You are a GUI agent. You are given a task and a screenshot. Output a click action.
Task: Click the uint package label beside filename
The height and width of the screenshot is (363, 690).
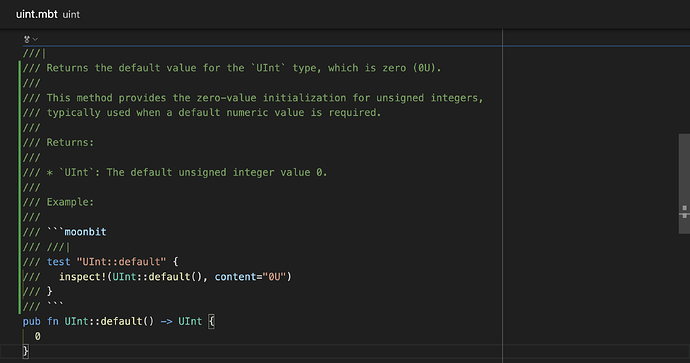tap(71, 15)
